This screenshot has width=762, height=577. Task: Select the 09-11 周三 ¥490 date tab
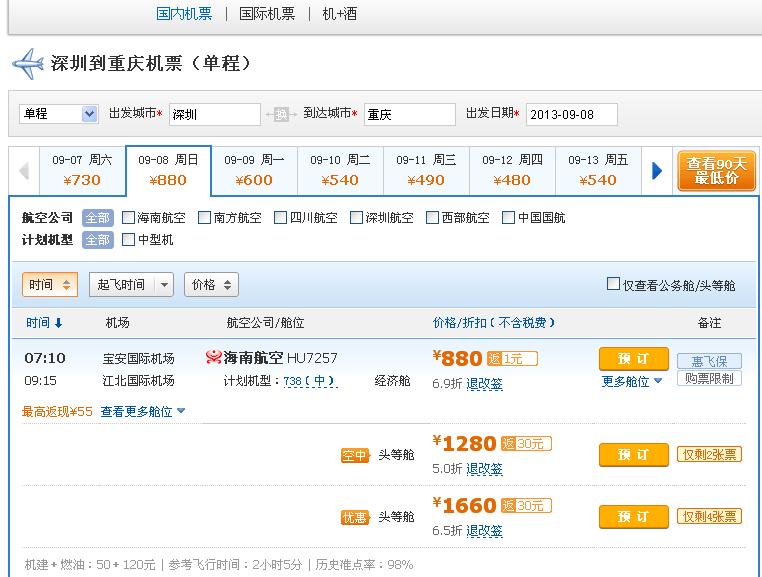point(426,171)
